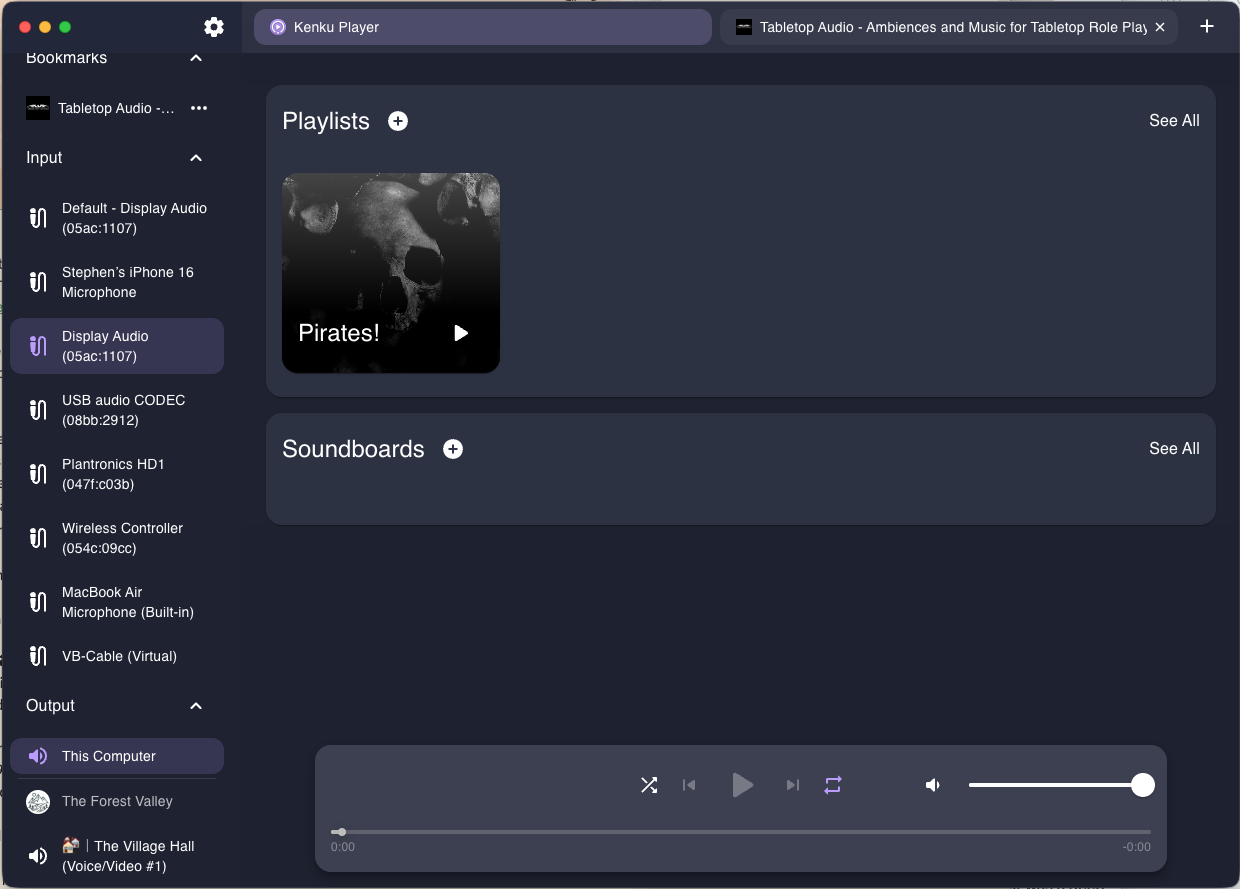Click the Bookmarks section label

click(66, 58)
